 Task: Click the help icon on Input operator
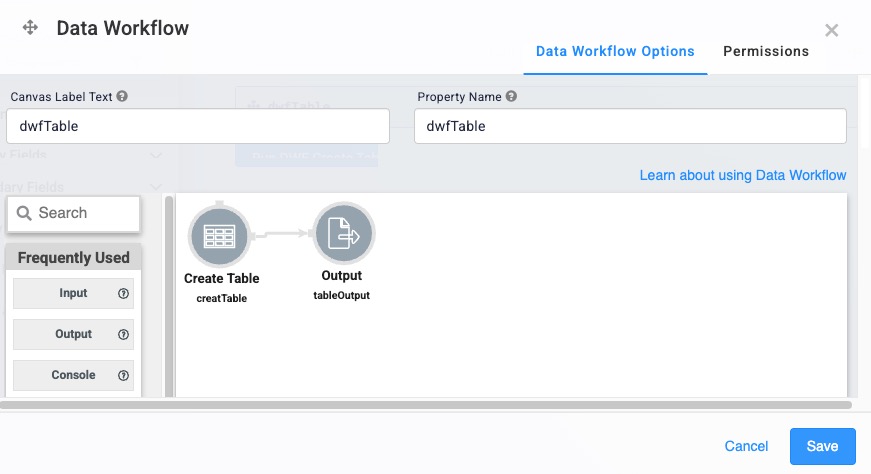123,293
